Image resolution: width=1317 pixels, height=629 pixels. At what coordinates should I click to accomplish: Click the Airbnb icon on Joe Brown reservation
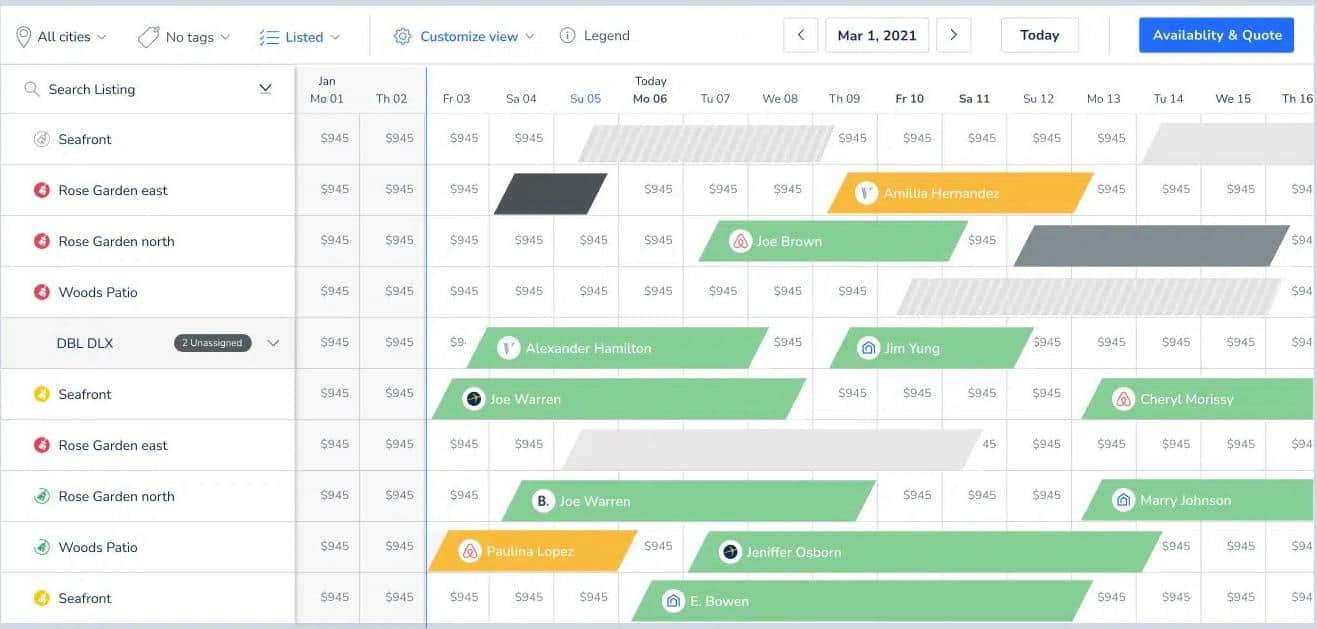pyautogui.click(x=740, y=241)
